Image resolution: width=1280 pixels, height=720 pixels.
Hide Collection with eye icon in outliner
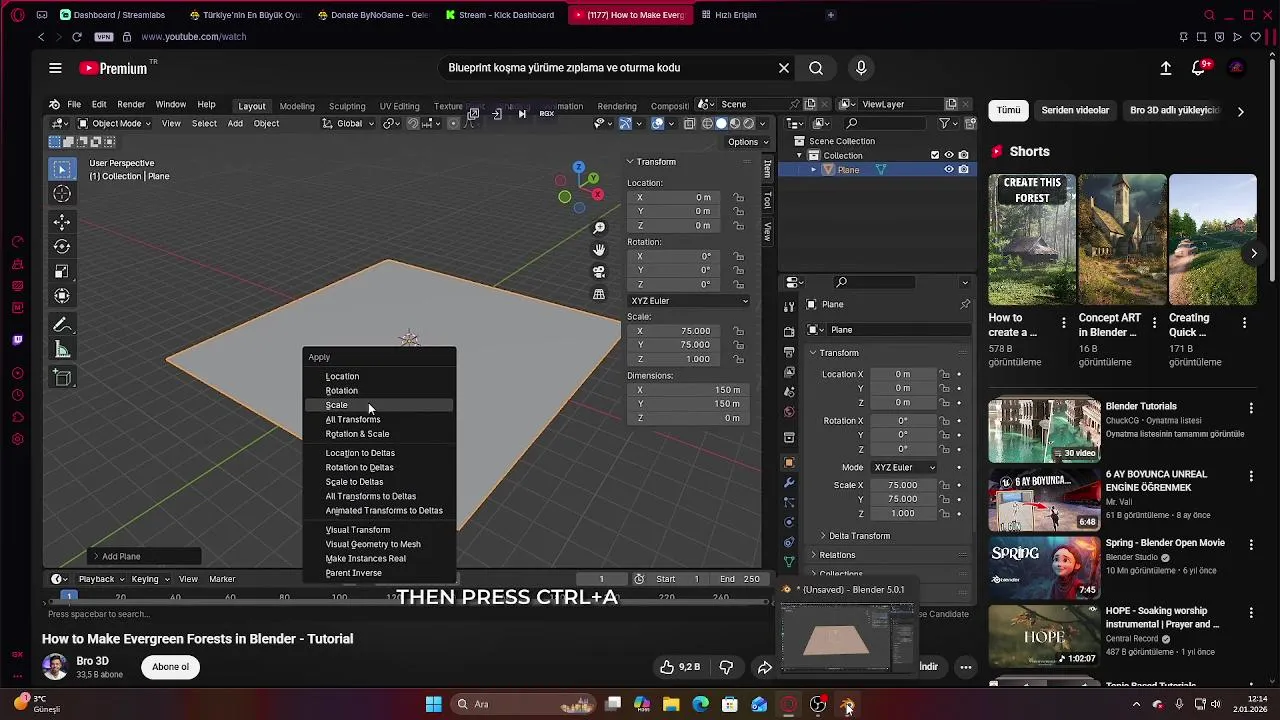pos(949,155)
